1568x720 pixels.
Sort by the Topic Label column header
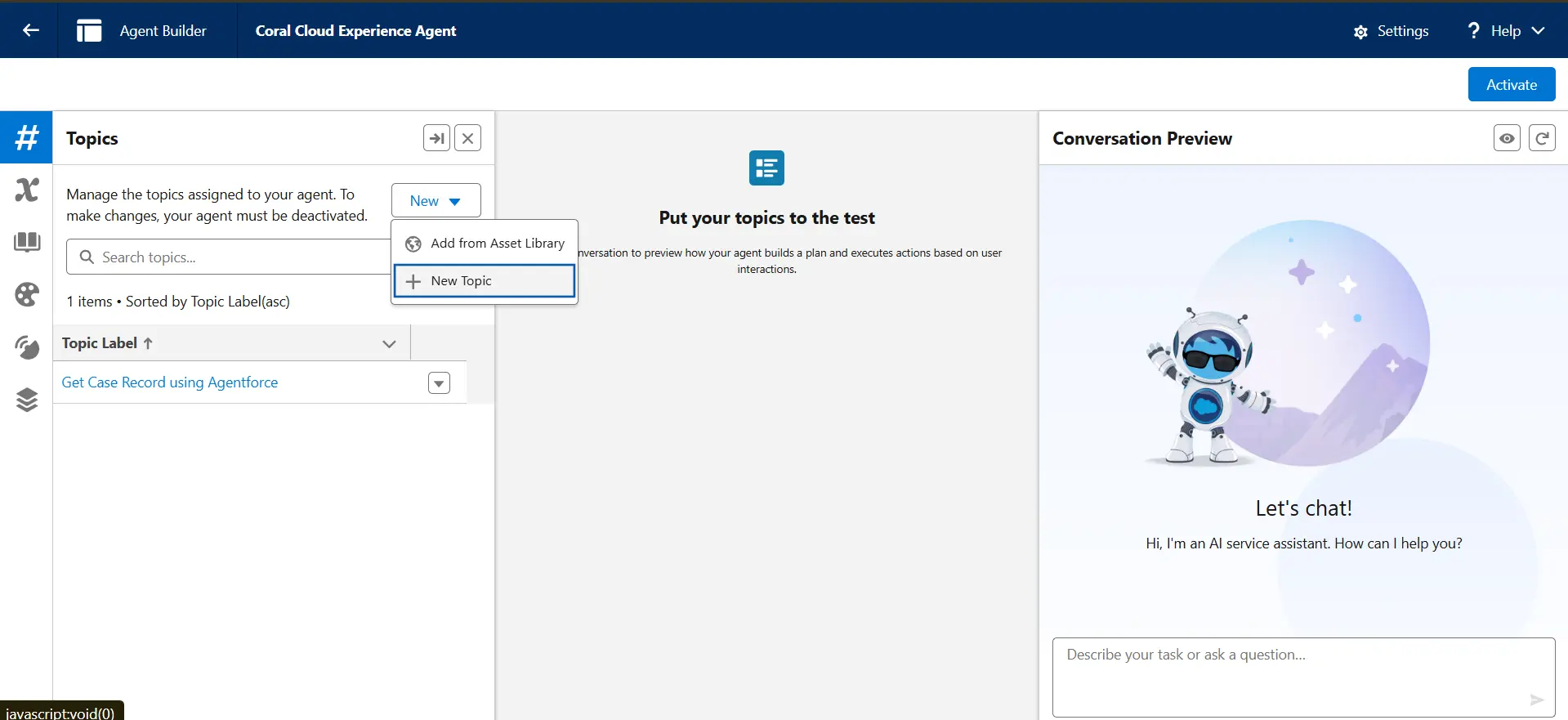pos(107,343)
